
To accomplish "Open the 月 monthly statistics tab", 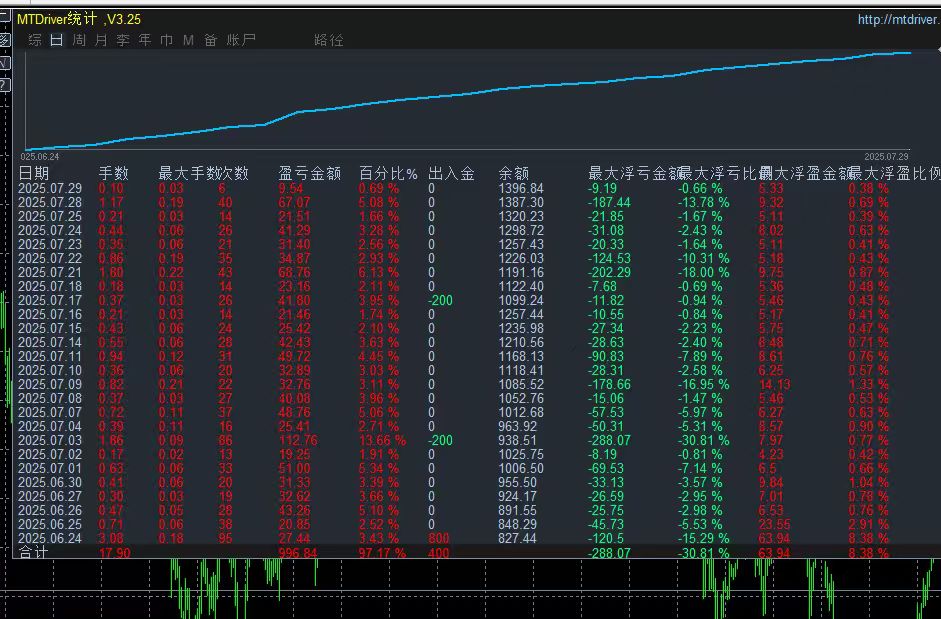I will tap(101, 40).
